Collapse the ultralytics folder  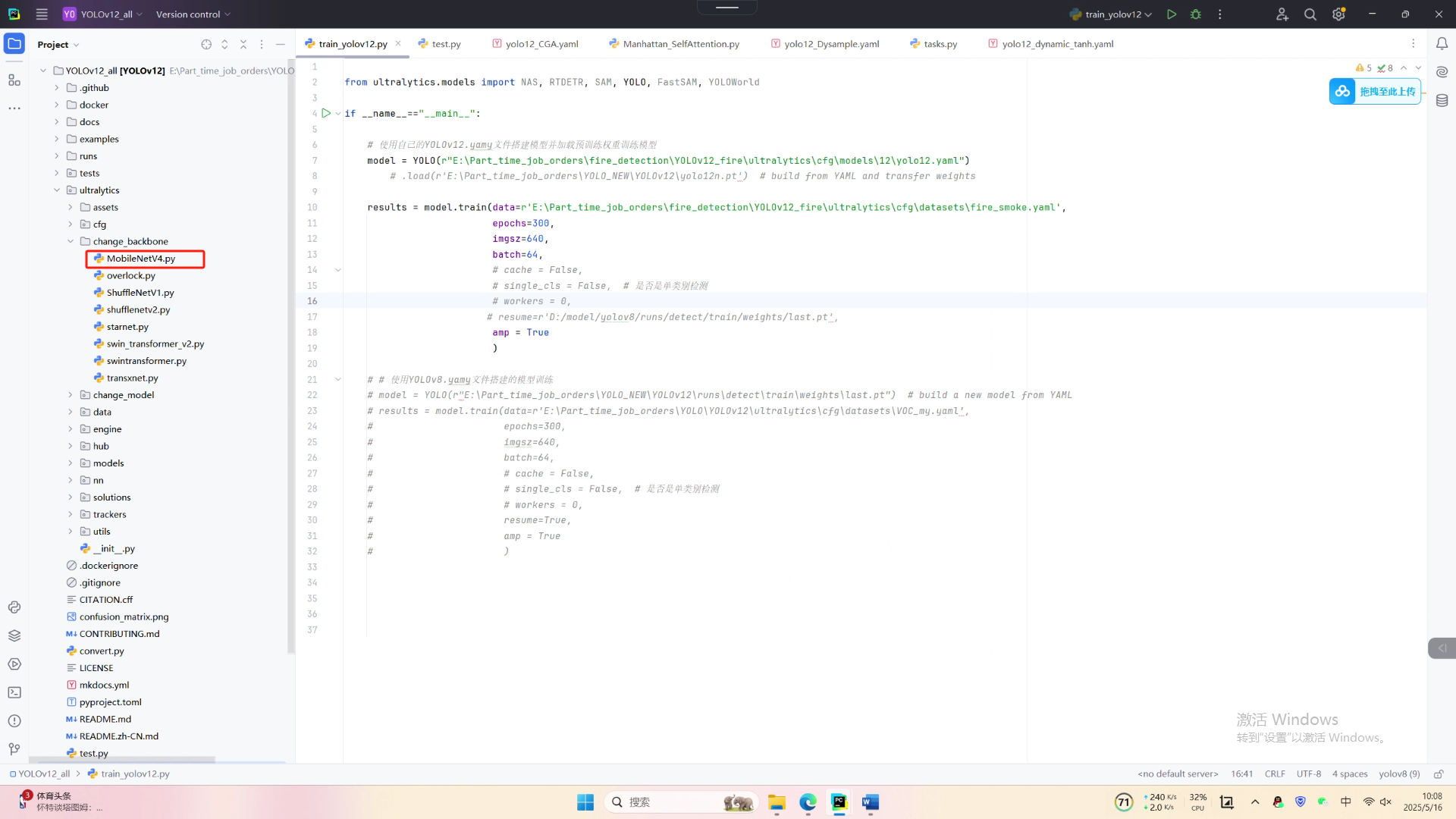pyautogui.click(x=57, y=190)
